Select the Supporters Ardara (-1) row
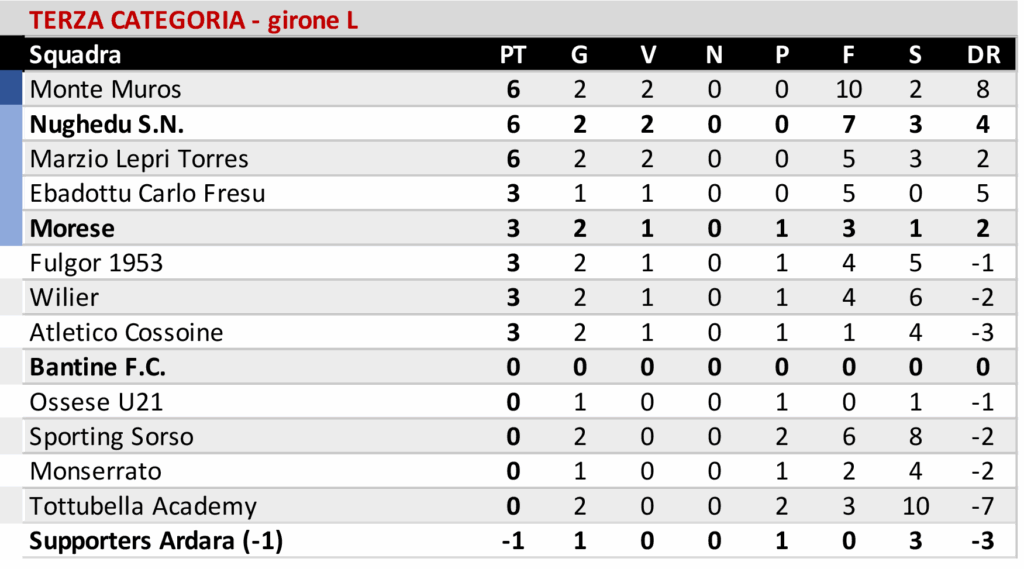1024x569 pixels. click(x=519, y=541)
